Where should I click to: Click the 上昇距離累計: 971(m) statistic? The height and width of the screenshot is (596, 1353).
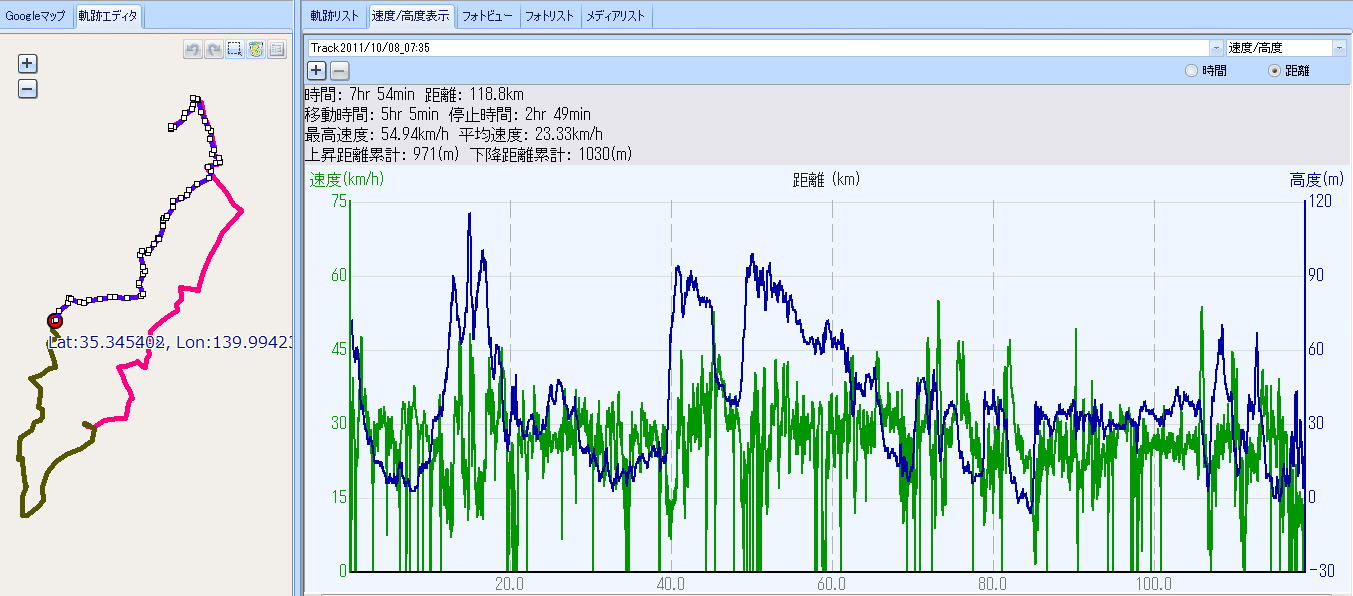(382, 155)
